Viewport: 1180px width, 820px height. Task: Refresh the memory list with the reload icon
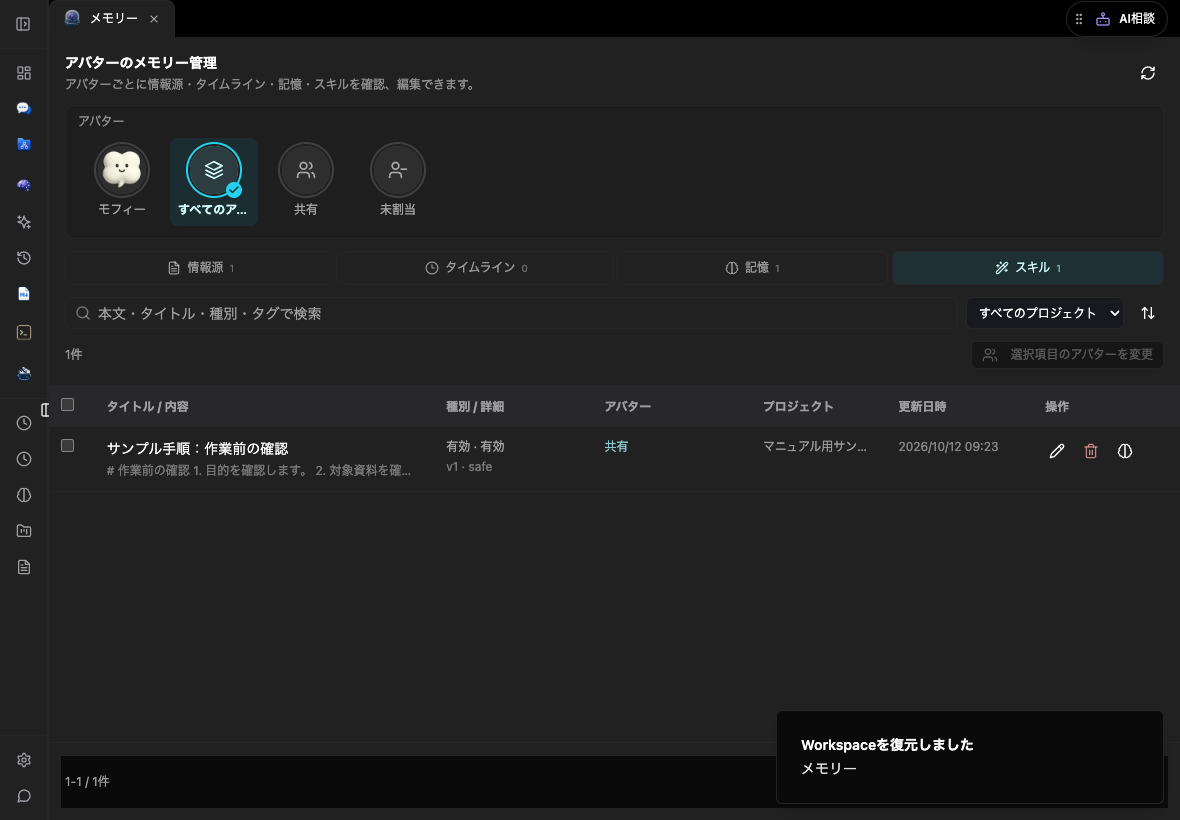coord(1148,73)
